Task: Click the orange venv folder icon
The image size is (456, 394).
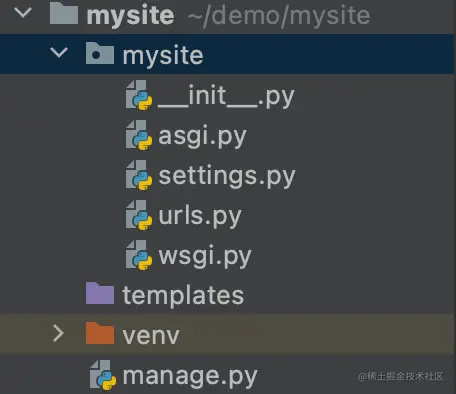Action: coord(100,333)
